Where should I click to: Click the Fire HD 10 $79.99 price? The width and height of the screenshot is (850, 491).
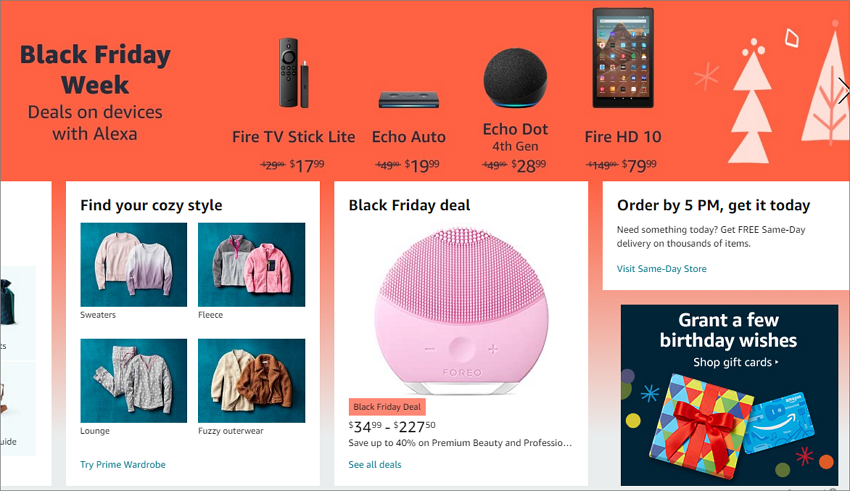[639, 165]
